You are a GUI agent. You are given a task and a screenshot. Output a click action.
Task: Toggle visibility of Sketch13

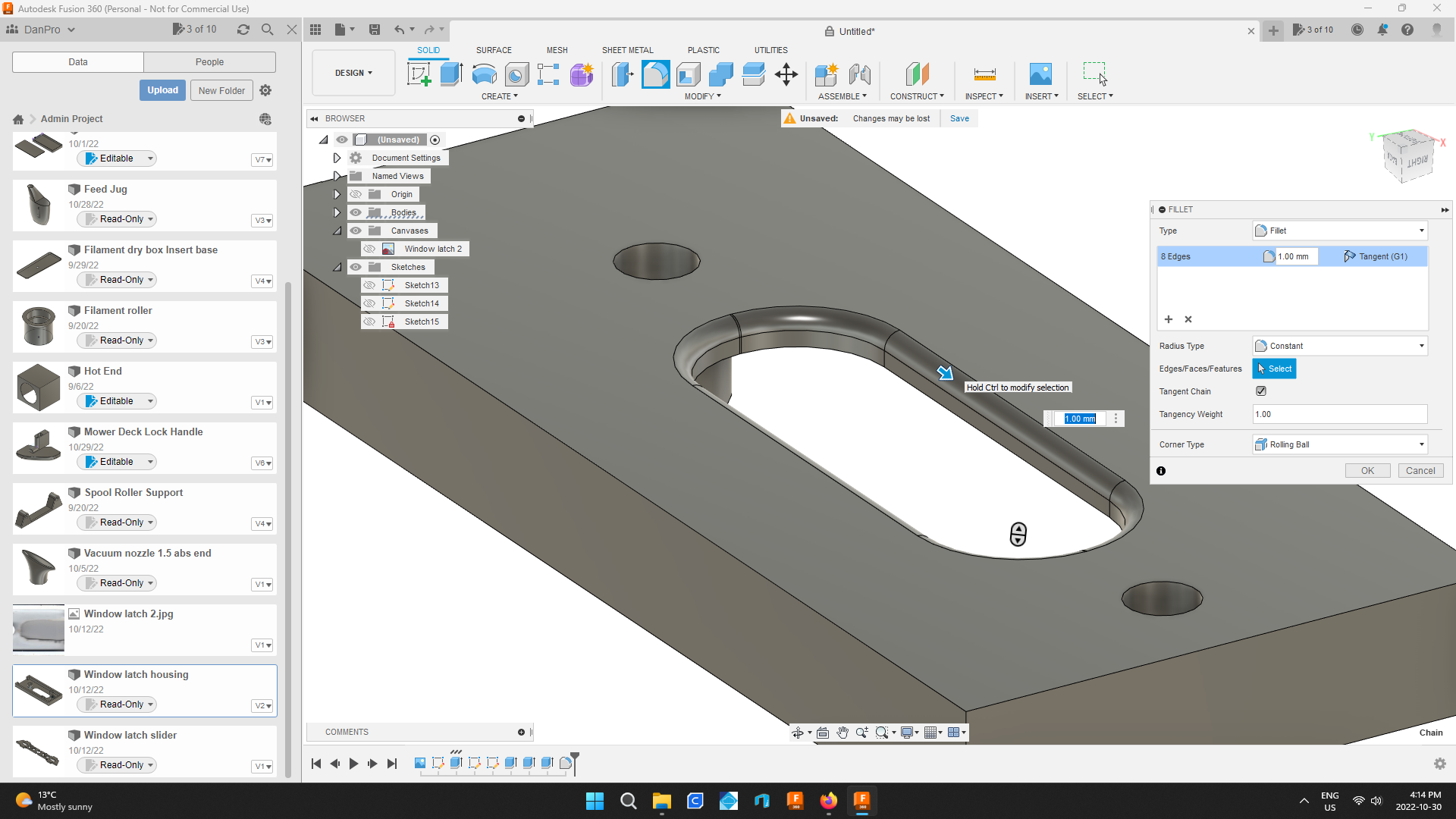tap(370, 284)
